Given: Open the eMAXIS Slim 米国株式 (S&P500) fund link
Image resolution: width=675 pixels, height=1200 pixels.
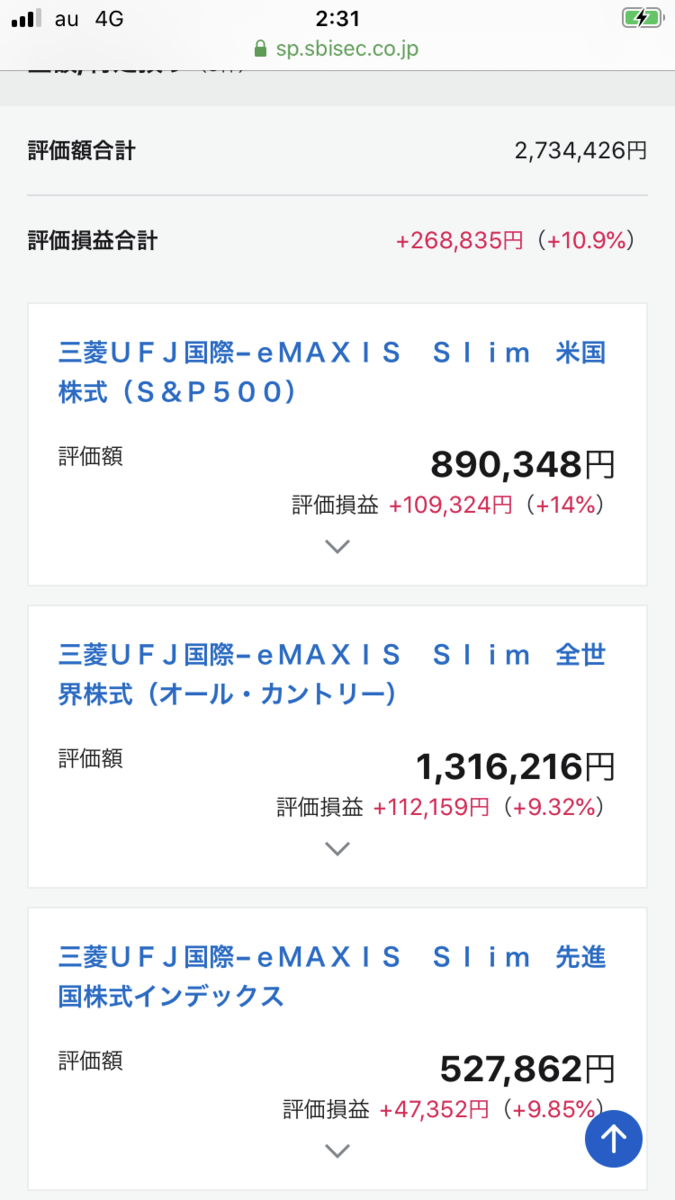Looking at the screenshot, I should click(x=333, y=372).
